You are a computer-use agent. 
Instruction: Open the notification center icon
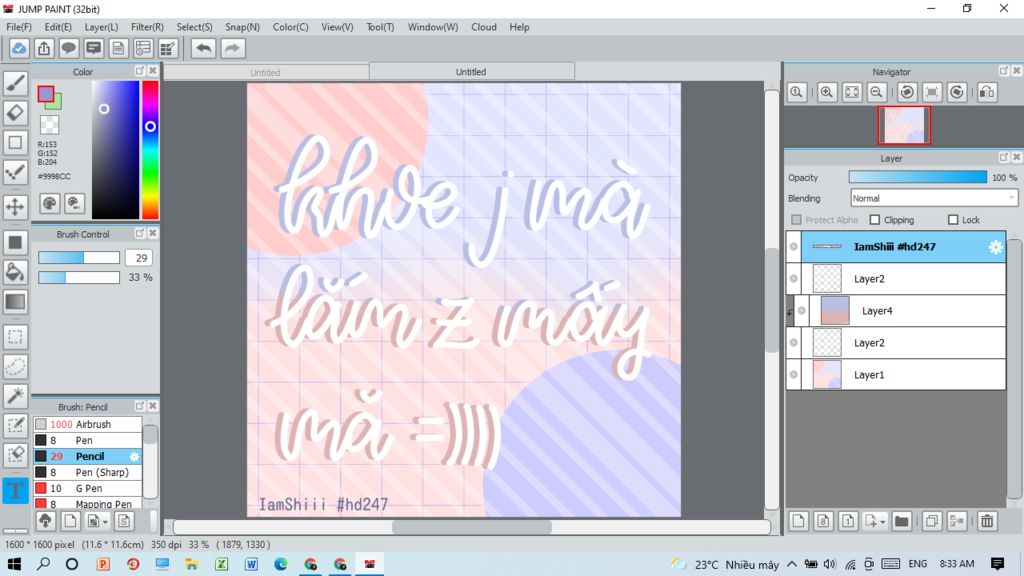[997, 564]
